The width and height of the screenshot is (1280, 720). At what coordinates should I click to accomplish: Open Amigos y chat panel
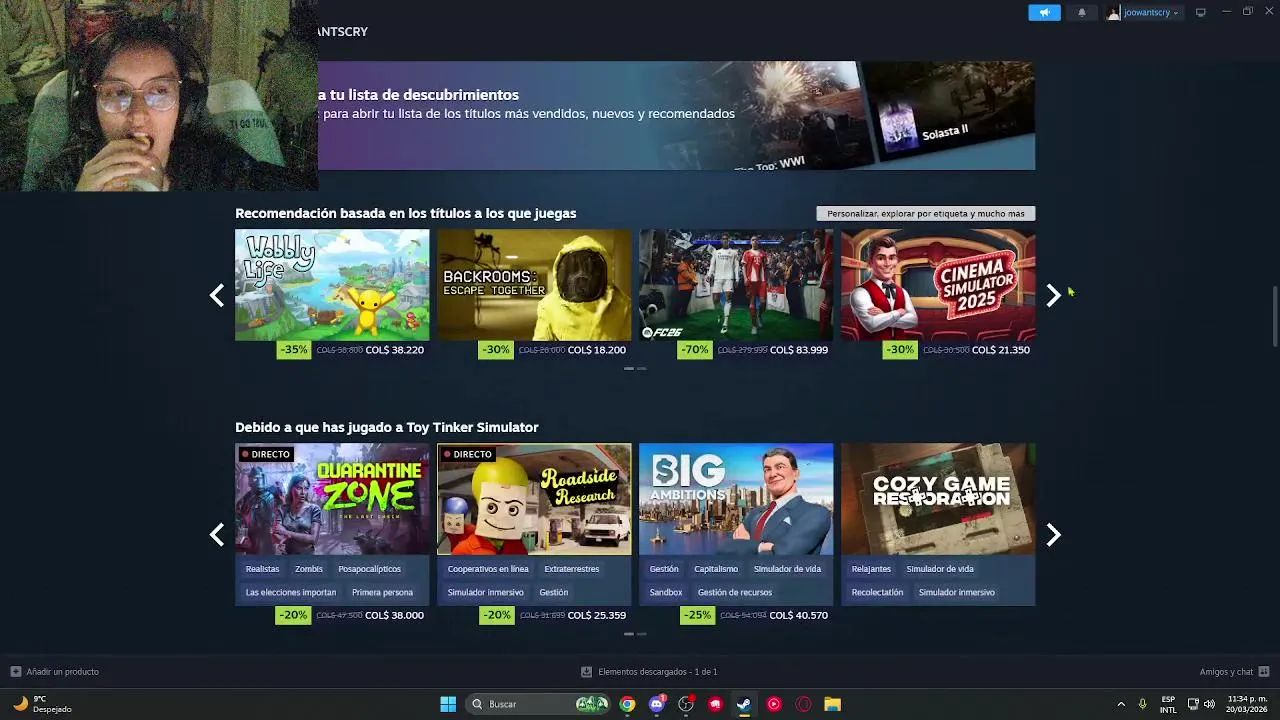[1234, 672]
